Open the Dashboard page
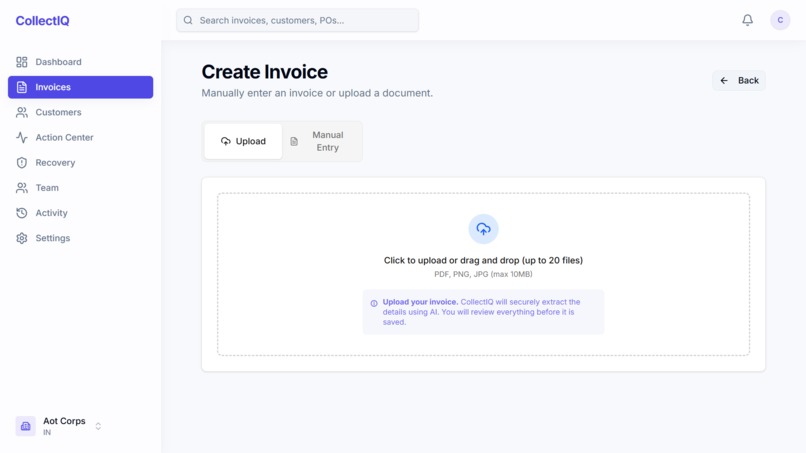This screenshot has width=806, height=453. coord(80,62)
